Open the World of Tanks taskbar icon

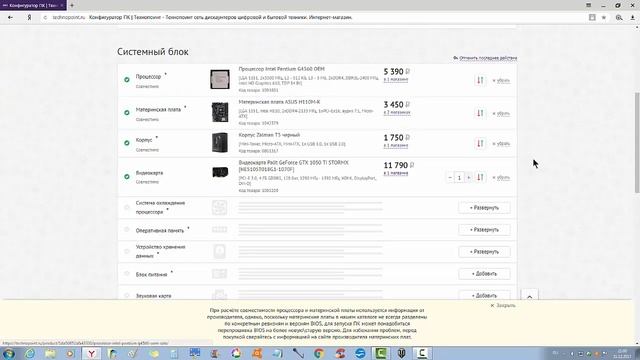[401, 353]
